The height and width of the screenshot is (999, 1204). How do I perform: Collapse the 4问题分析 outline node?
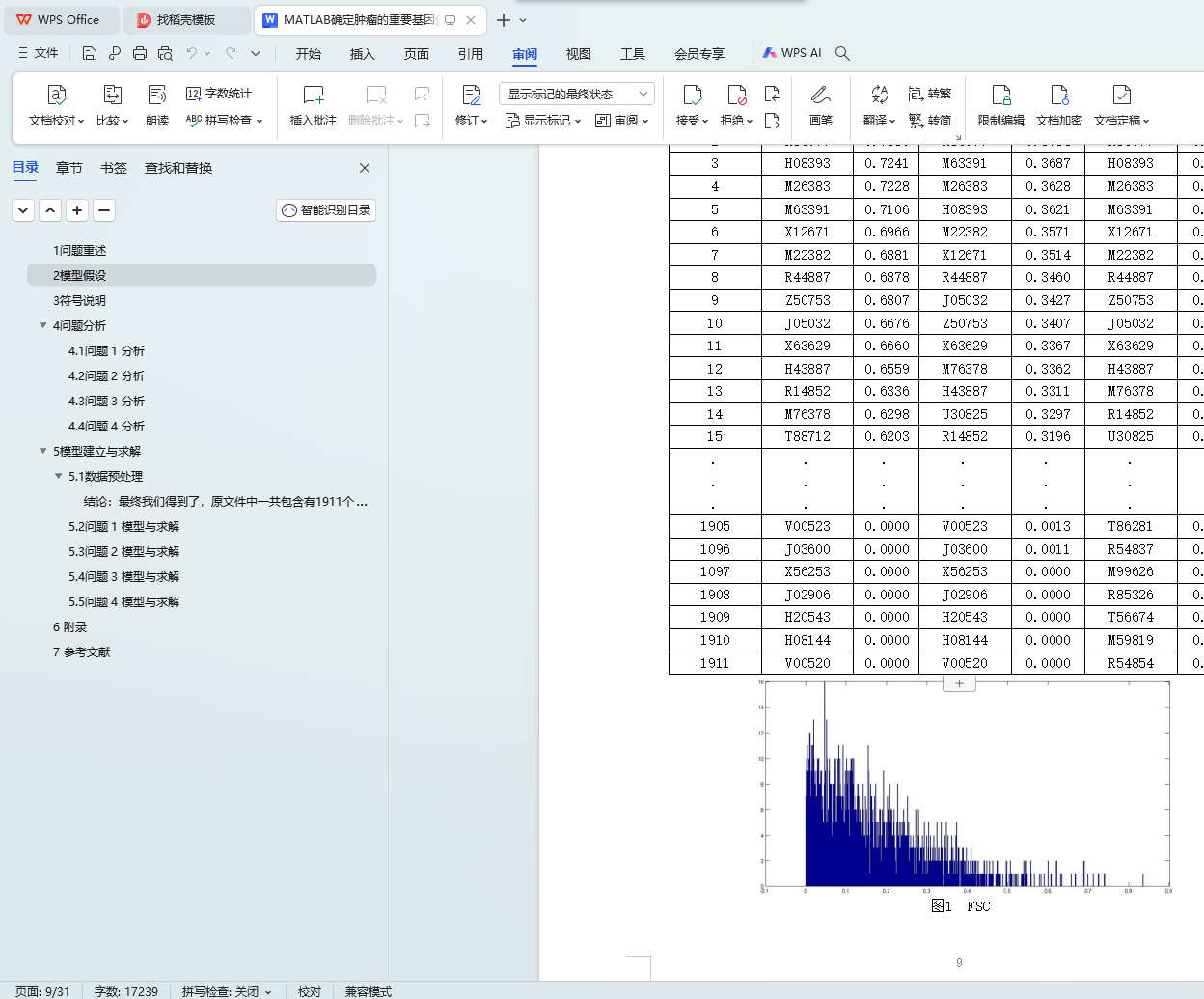click(x=42, y=325)
